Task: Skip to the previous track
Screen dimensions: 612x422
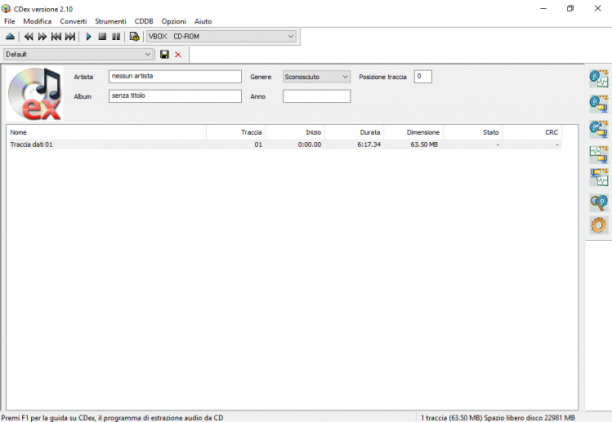Action: click(56, 37)
